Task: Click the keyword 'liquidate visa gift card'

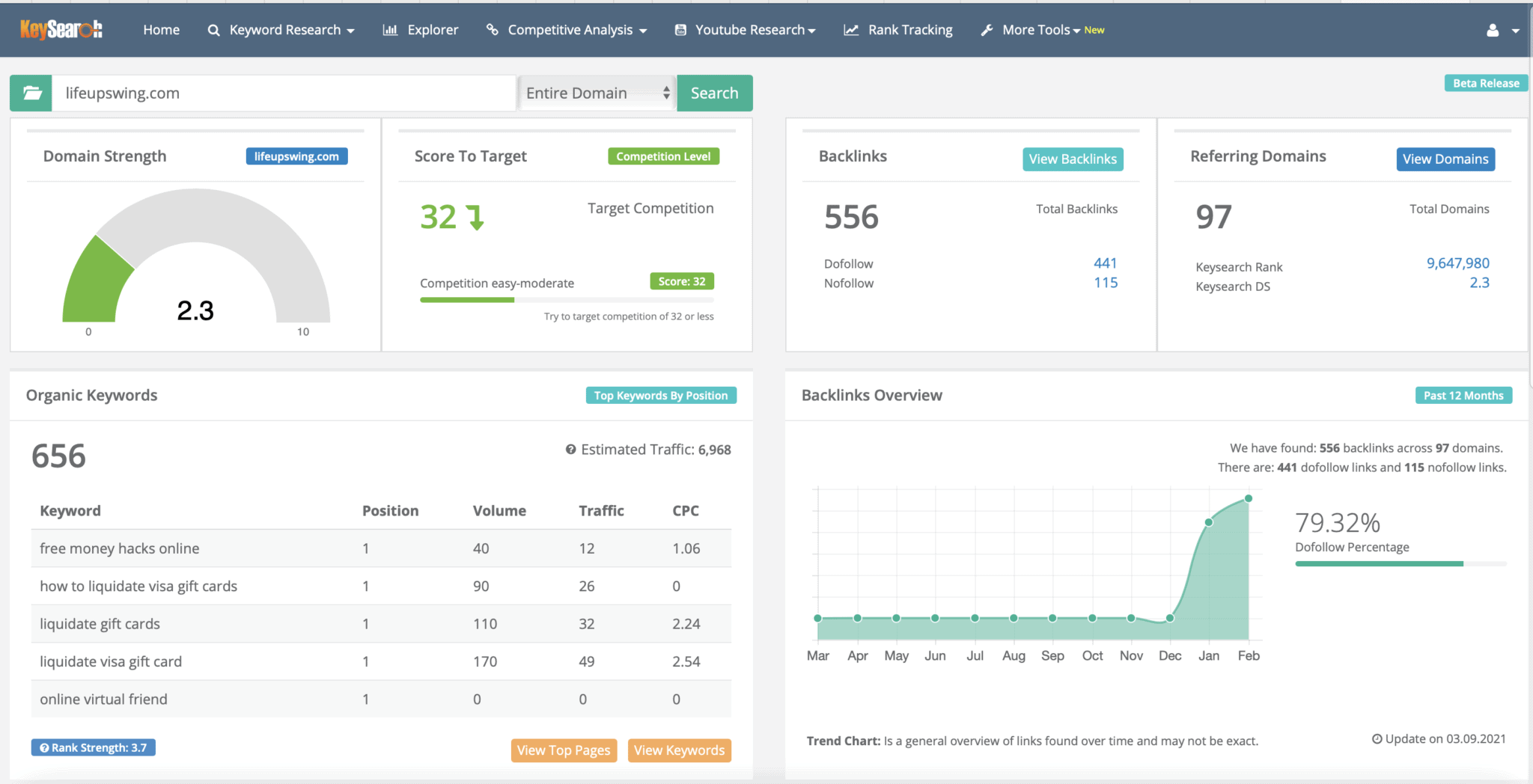Action: point(111,661)
